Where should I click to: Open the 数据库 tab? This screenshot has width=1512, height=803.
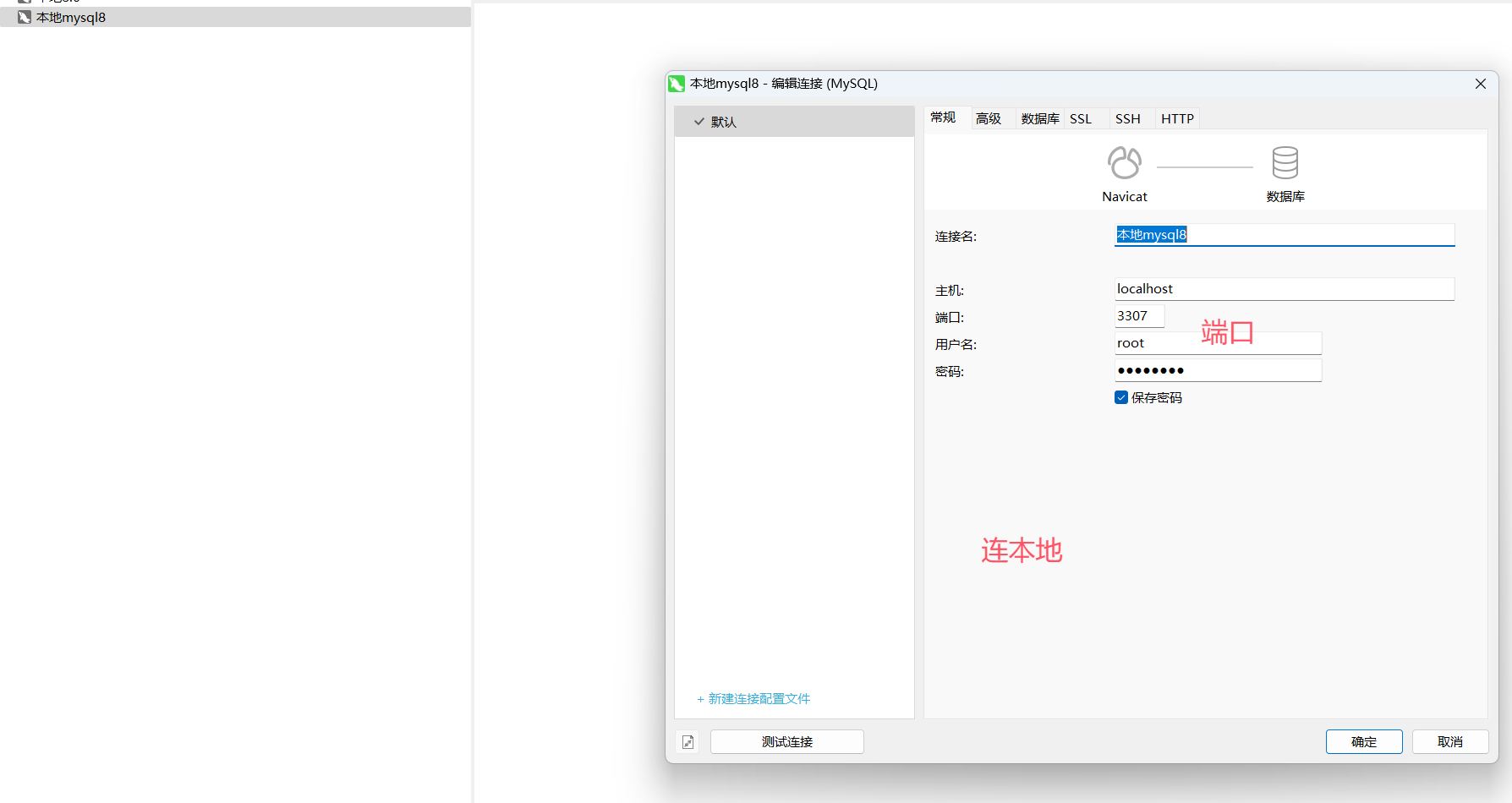[1040, 118]
